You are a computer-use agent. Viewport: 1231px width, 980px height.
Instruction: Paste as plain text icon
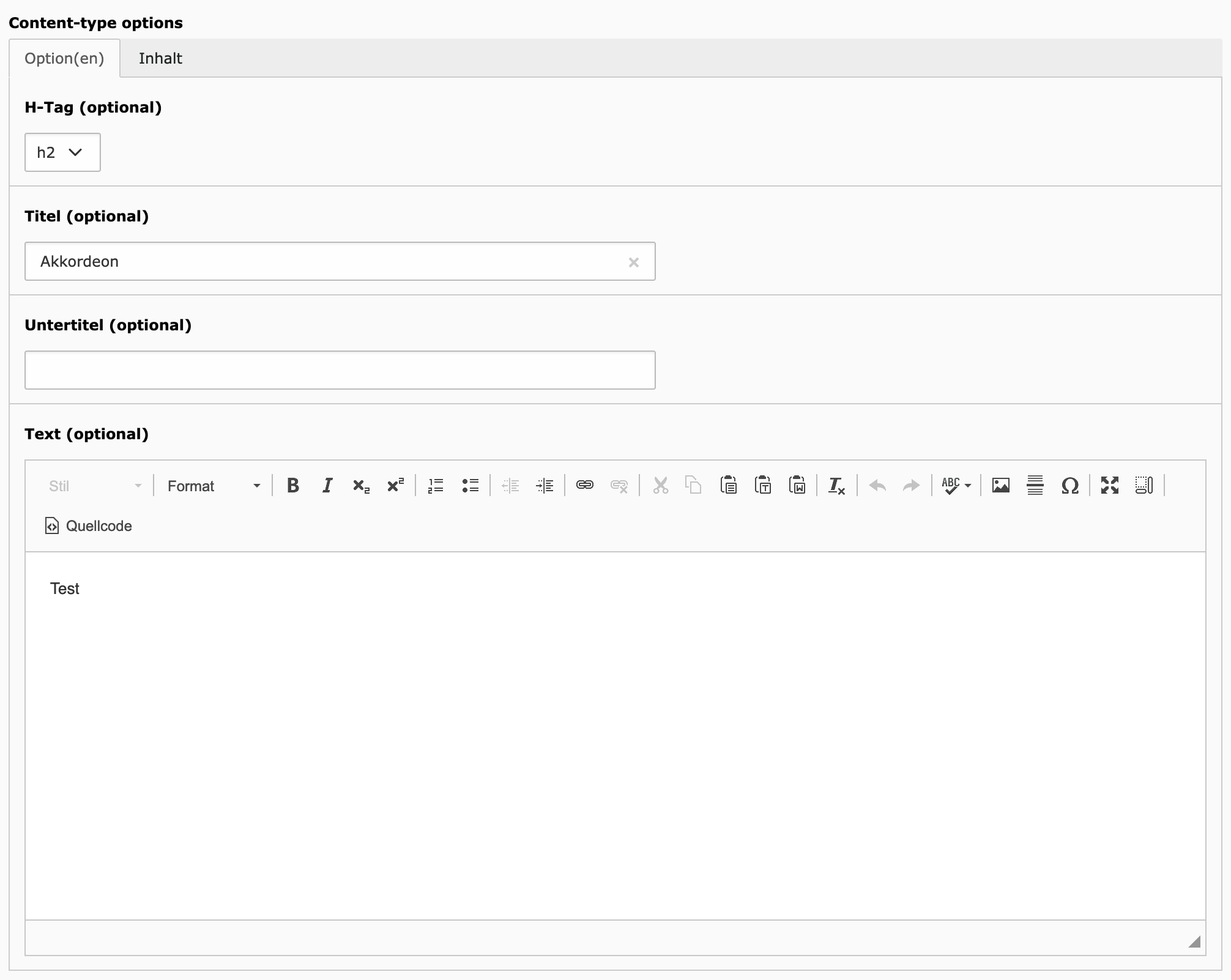click(763, 486)
